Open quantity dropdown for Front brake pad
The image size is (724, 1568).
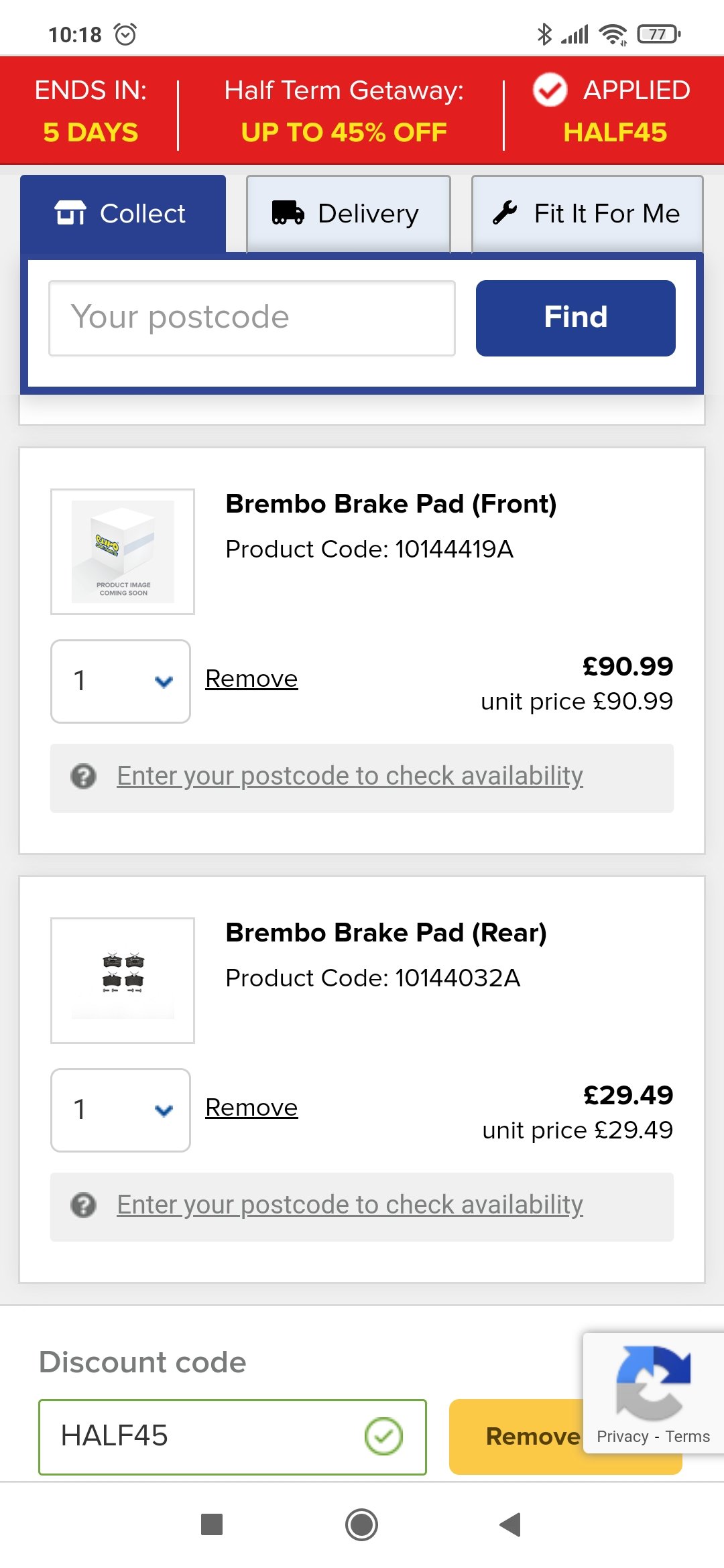pos(121,681)
